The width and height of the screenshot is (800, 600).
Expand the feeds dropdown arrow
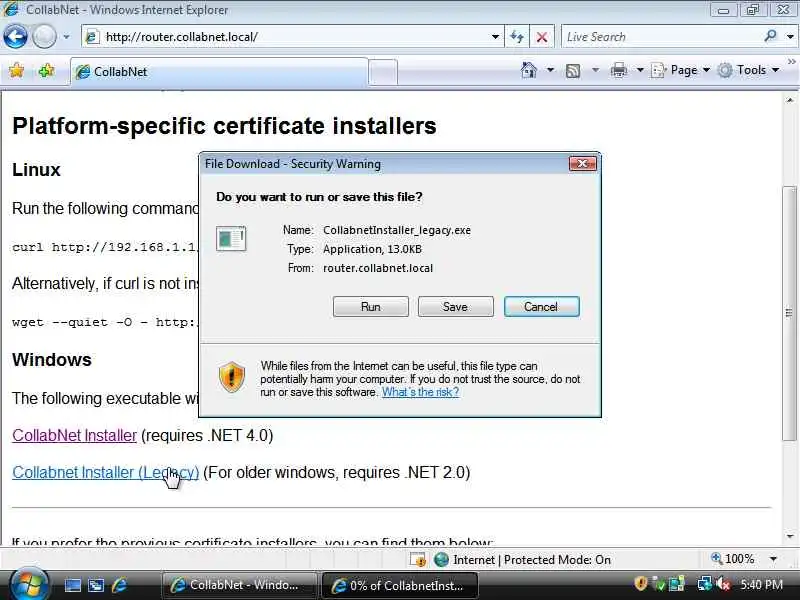tap(595, 70)
